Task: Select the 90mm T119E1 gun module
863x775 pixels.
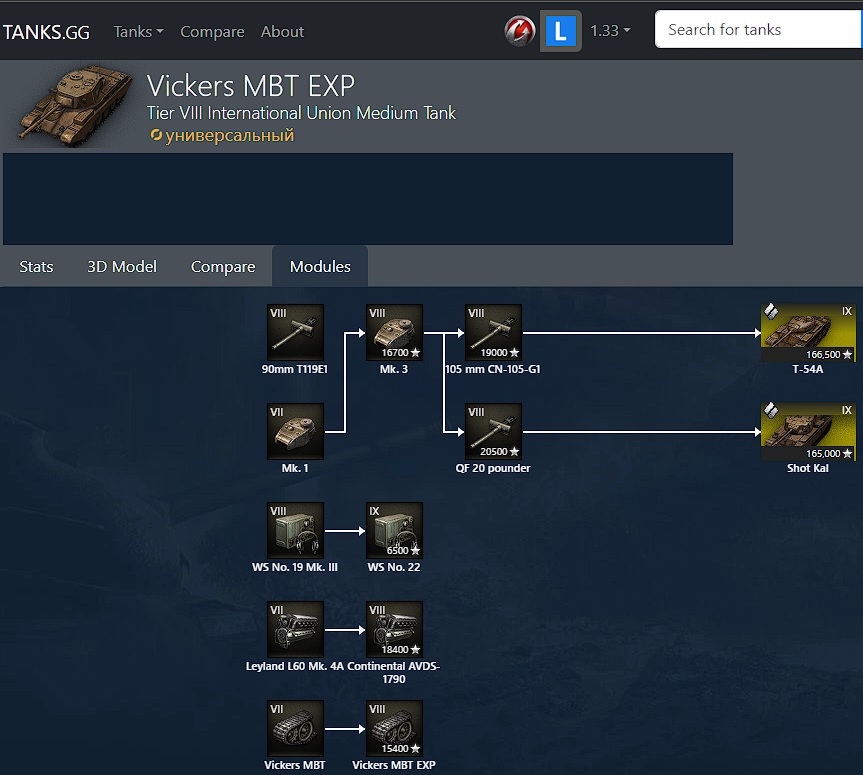Action: (295, 333)
